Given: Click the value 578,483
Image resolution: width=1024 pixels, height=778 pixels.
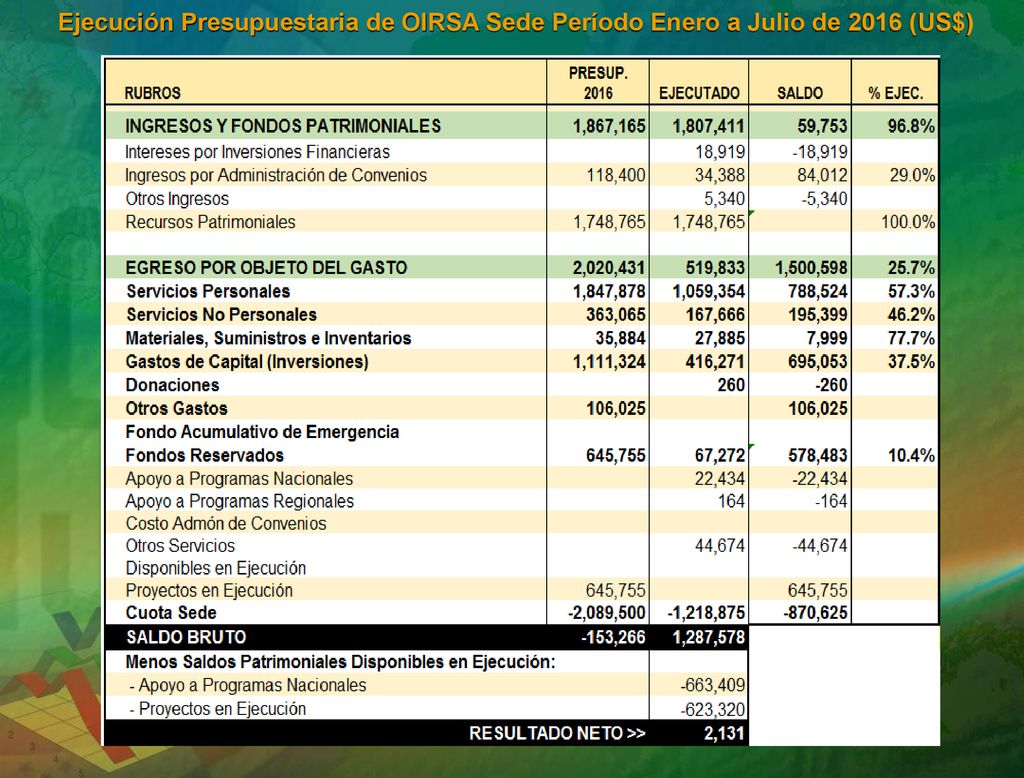Looking at the screenshot, I should (818, 455).
